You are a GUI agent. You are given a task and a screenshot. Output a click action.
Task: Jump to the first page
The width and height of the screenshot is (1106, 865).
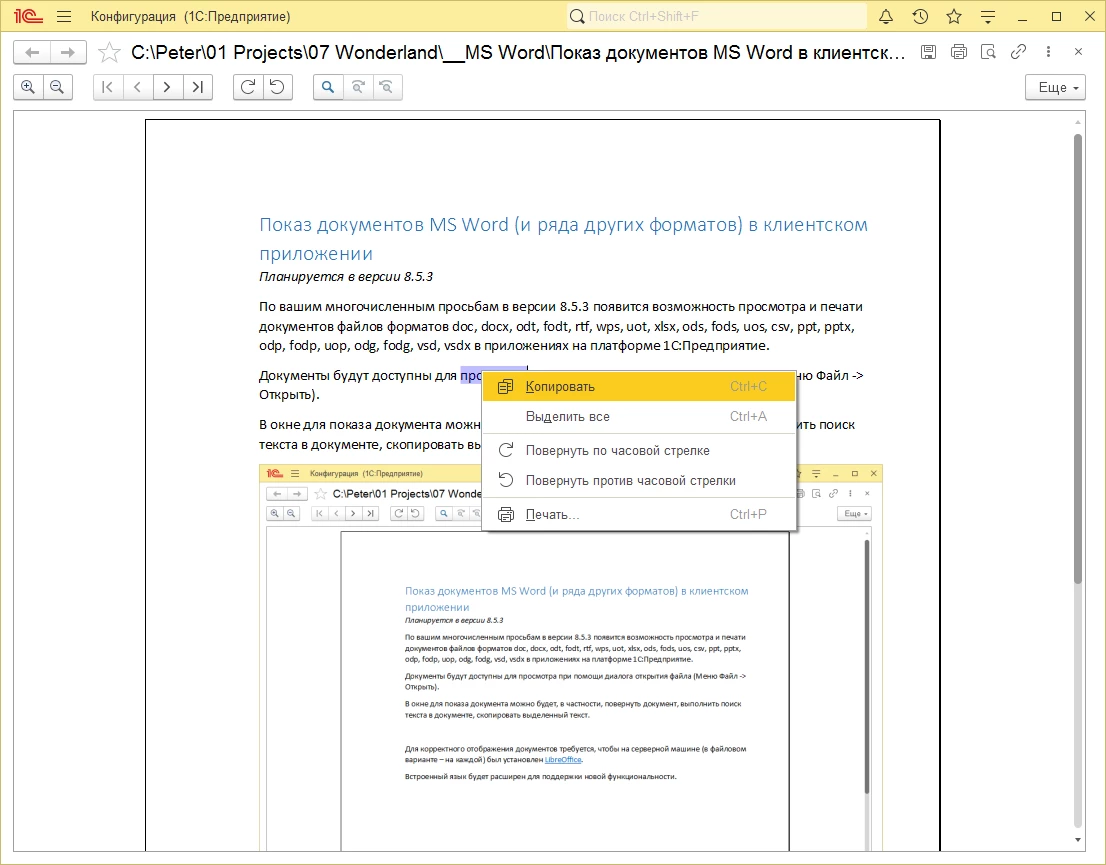[x=108, y=87]
